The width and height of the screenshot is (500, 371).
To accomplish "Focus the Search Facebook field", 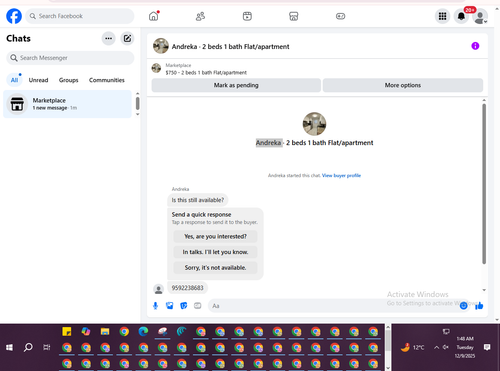I will tap(80, 16).
